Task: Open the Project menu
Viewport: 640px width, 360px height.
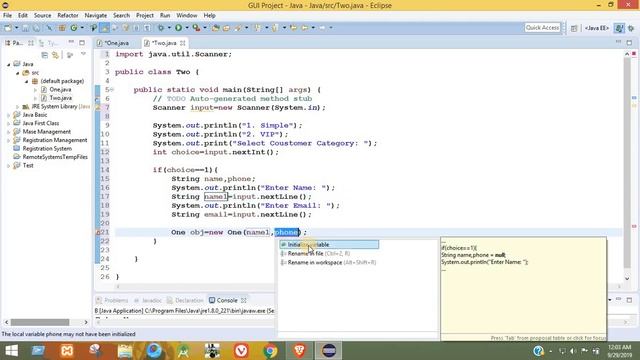Action: point(144,16)
